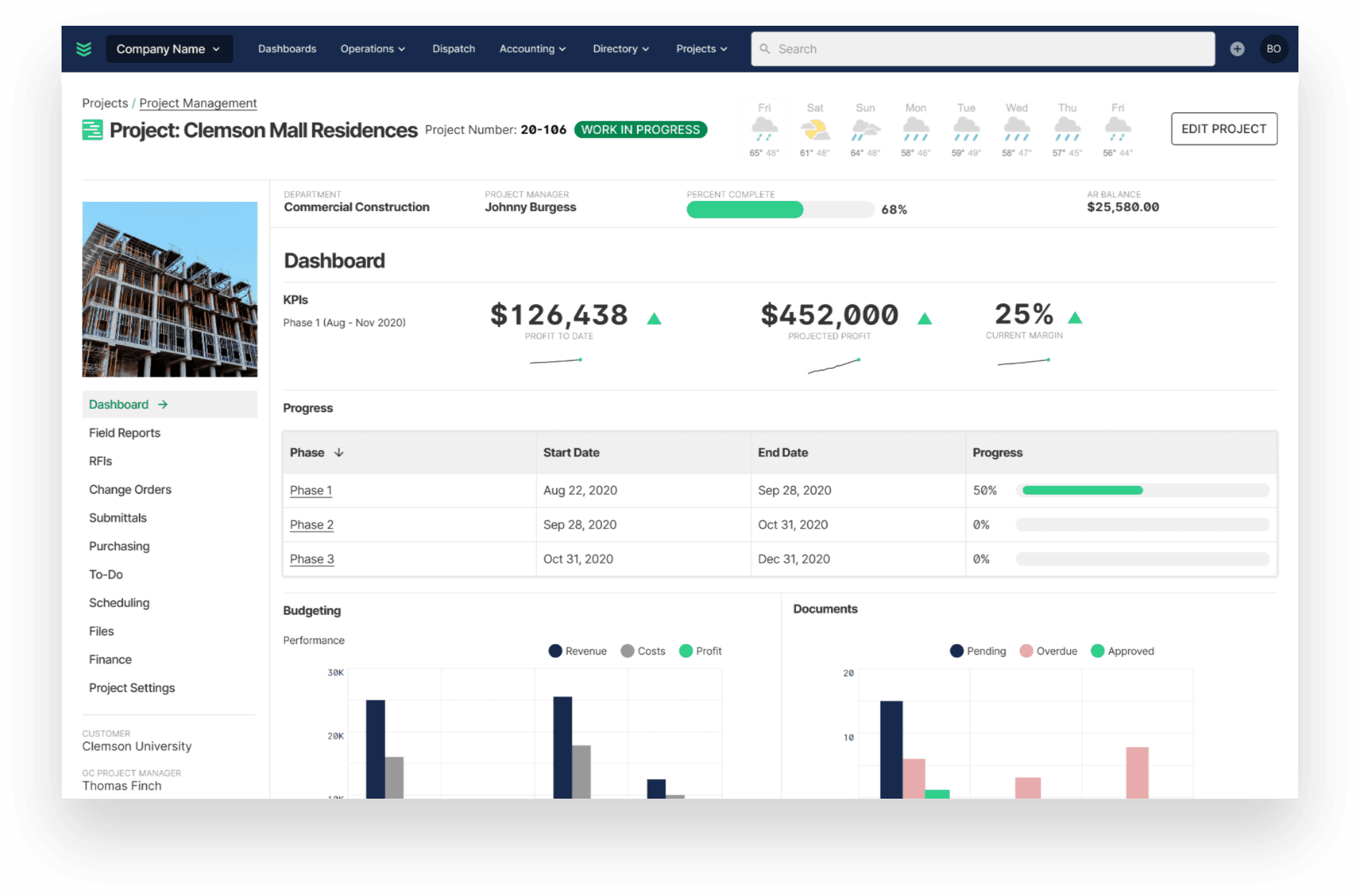Expand the Operations menu
This screenshot has width=1360, height=896.
(x=373, y=49)
